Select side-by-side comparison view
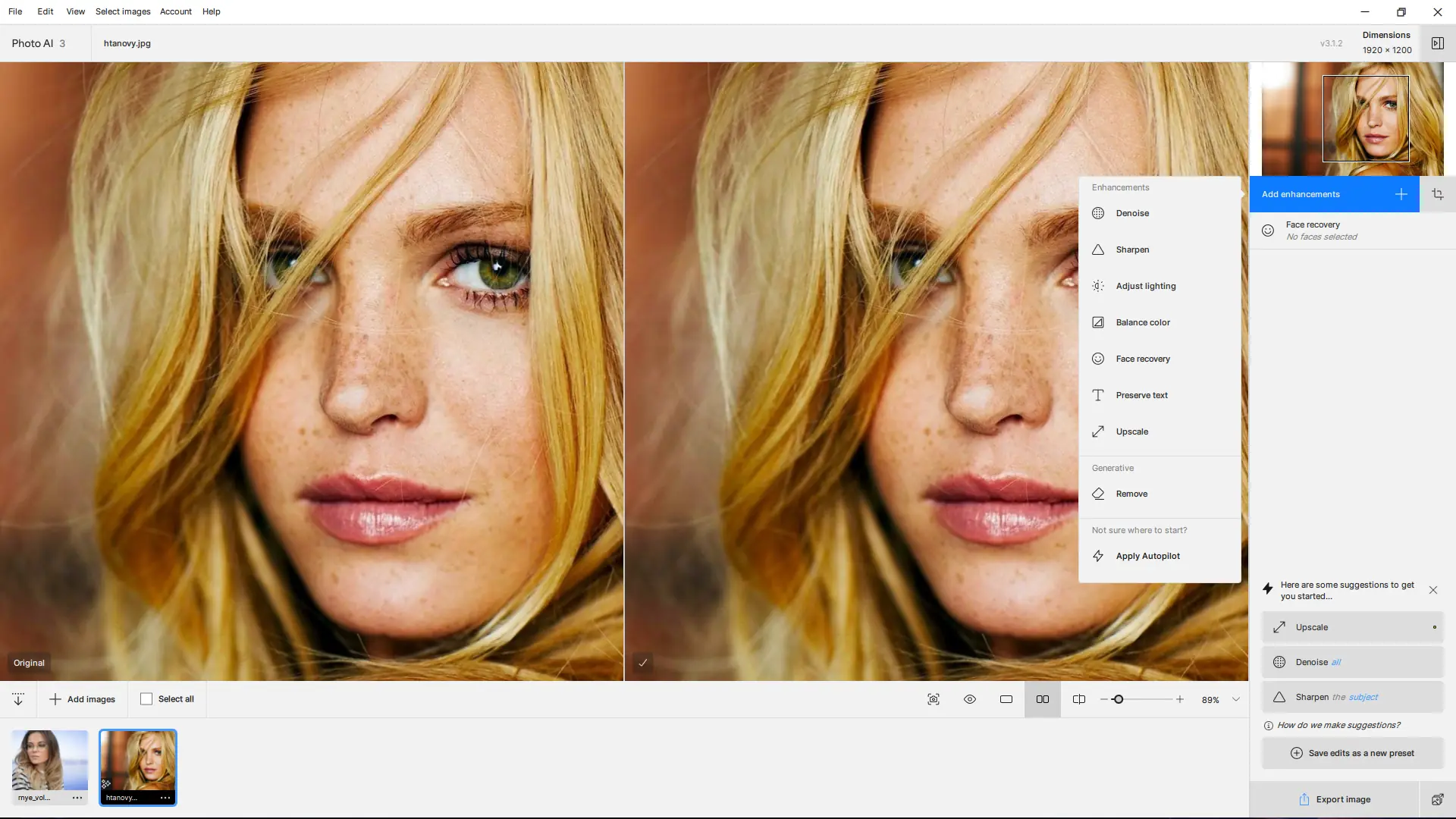 coord(1043,699)
